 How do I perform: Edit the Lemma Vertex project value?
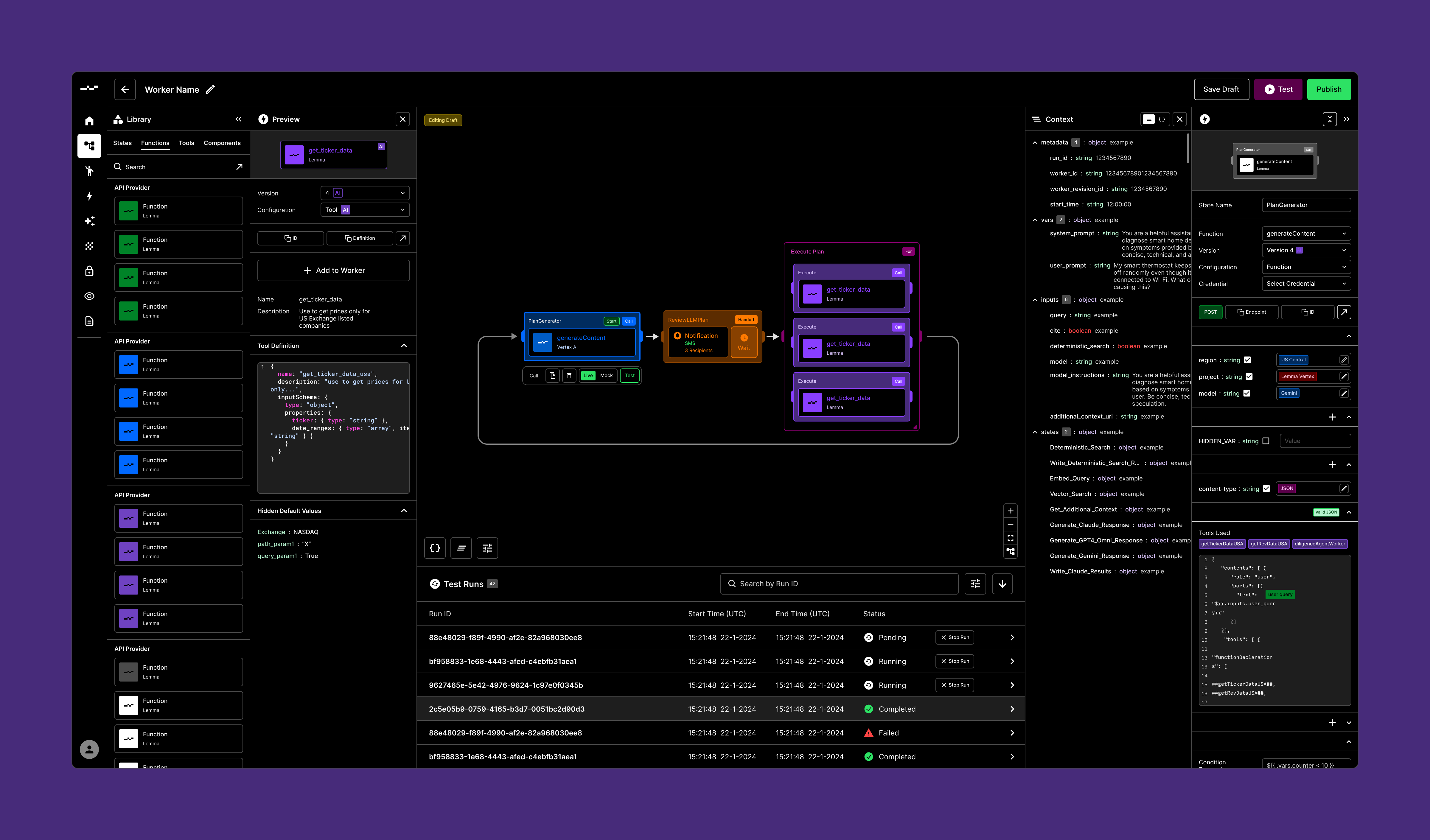[x=1344, y=376]
